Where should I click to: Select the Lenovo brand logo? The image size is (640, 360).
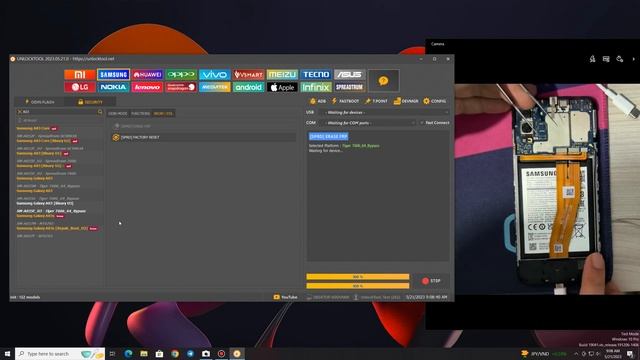click(147, 87)
